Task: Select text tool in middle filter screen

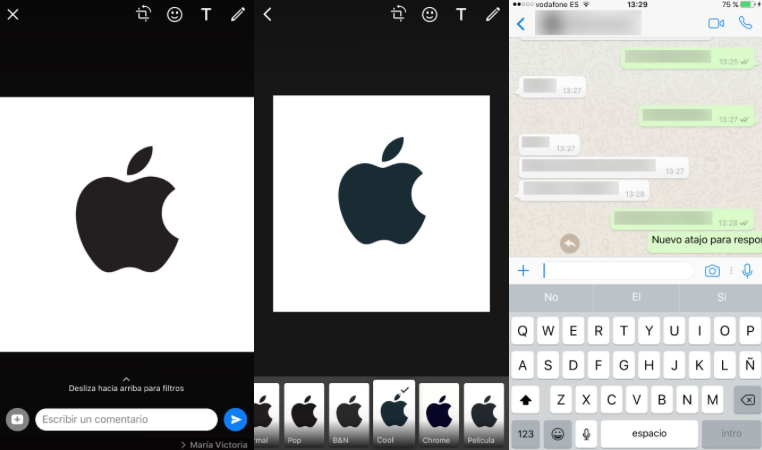Action: (x=461, y=15)
